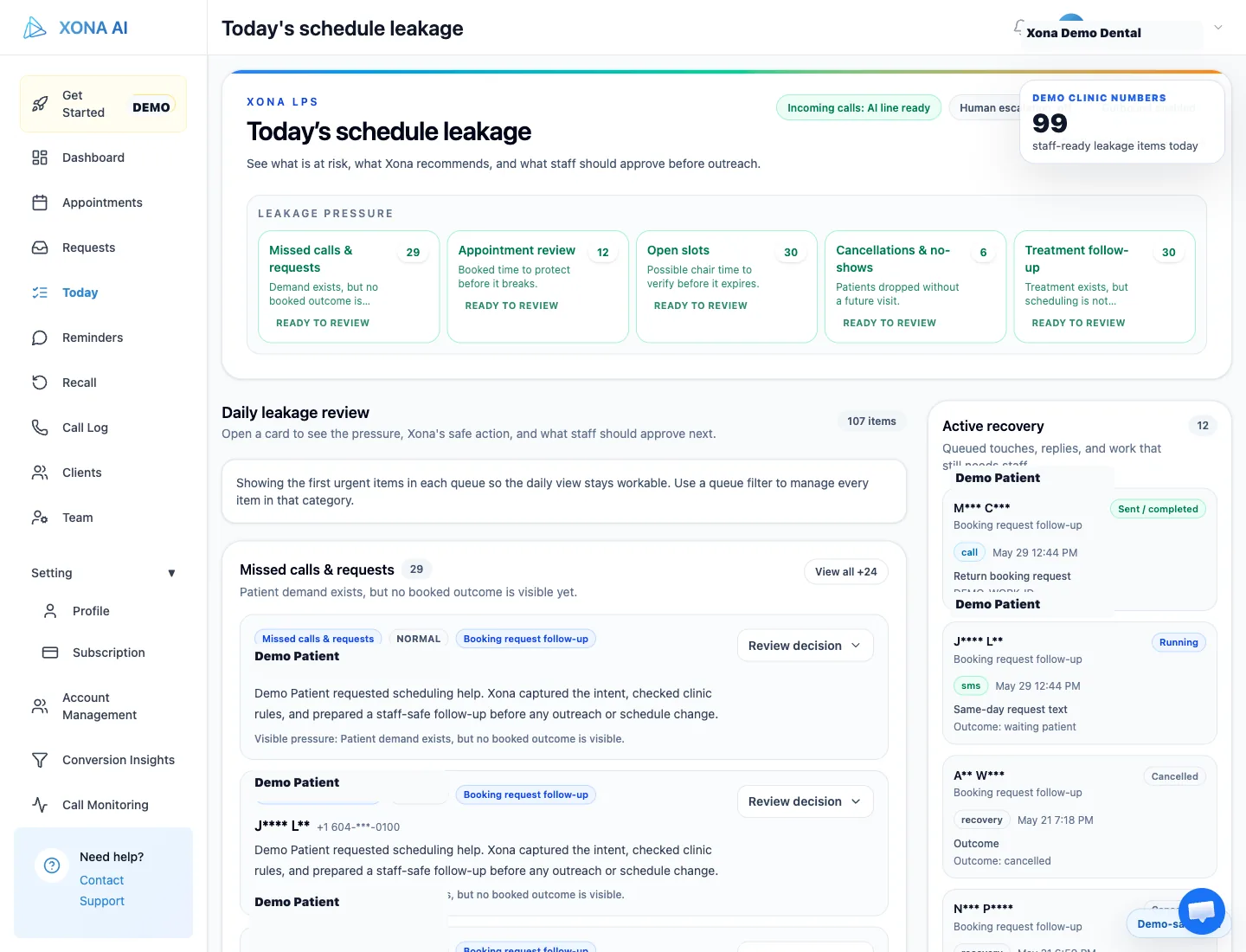Click the Clients people icon
This screenshot has width=1246, height=952.
[40, 473]
